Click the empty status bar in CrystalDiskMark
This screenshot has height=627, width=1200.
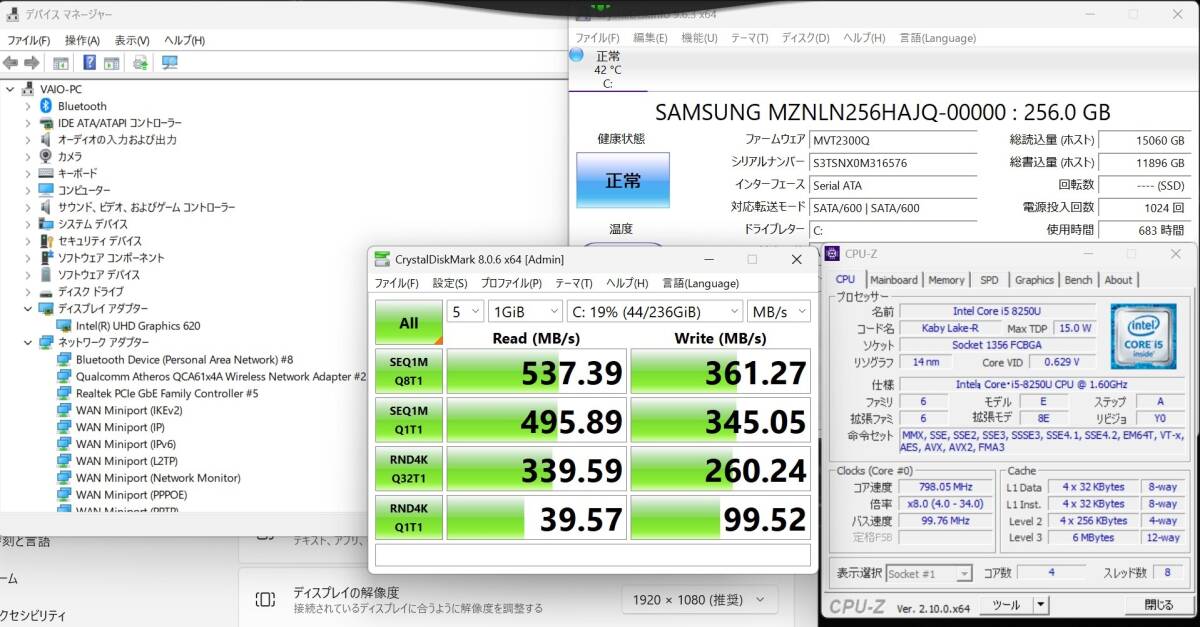[x=592, y=556]
